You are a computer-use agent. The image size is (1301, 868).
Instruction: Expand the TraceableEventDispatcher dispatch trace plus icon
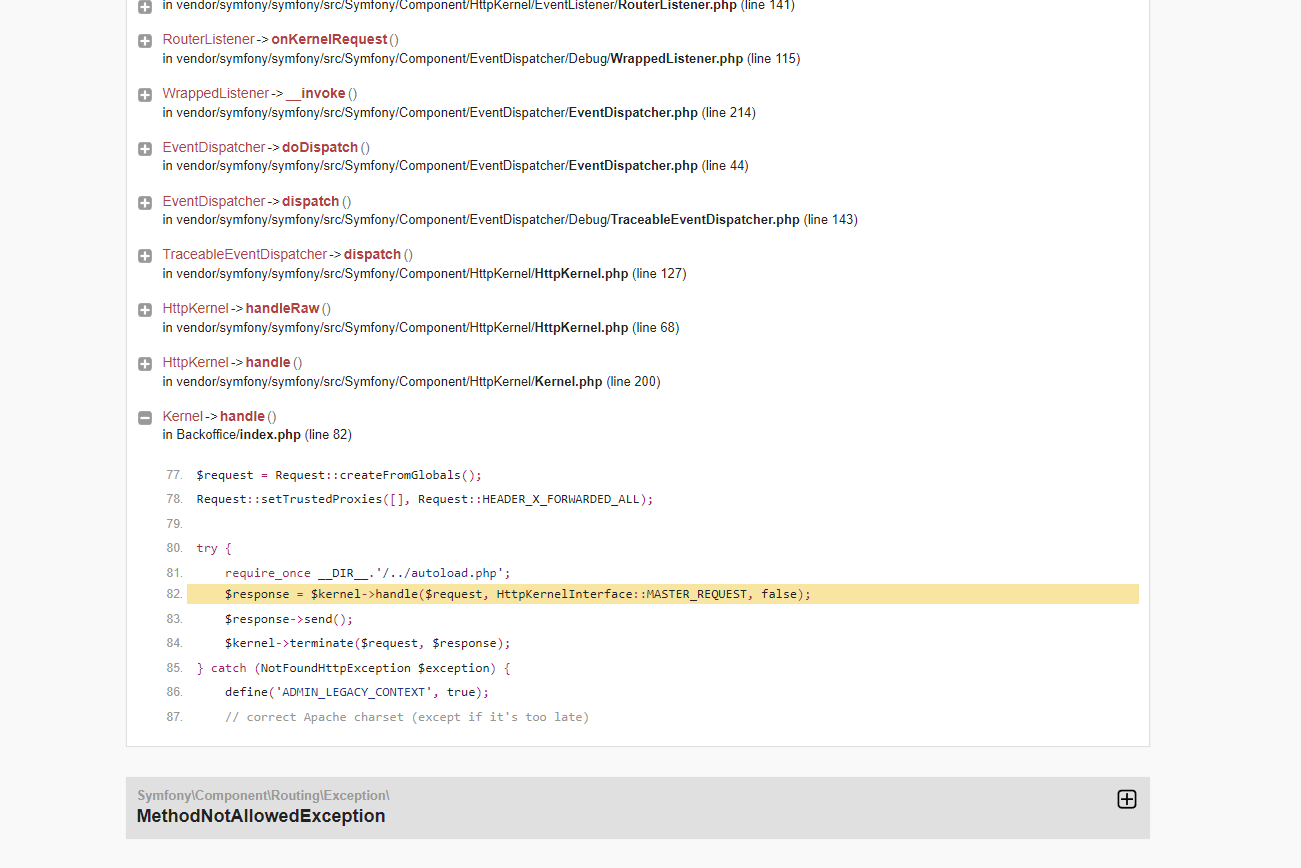145,256
